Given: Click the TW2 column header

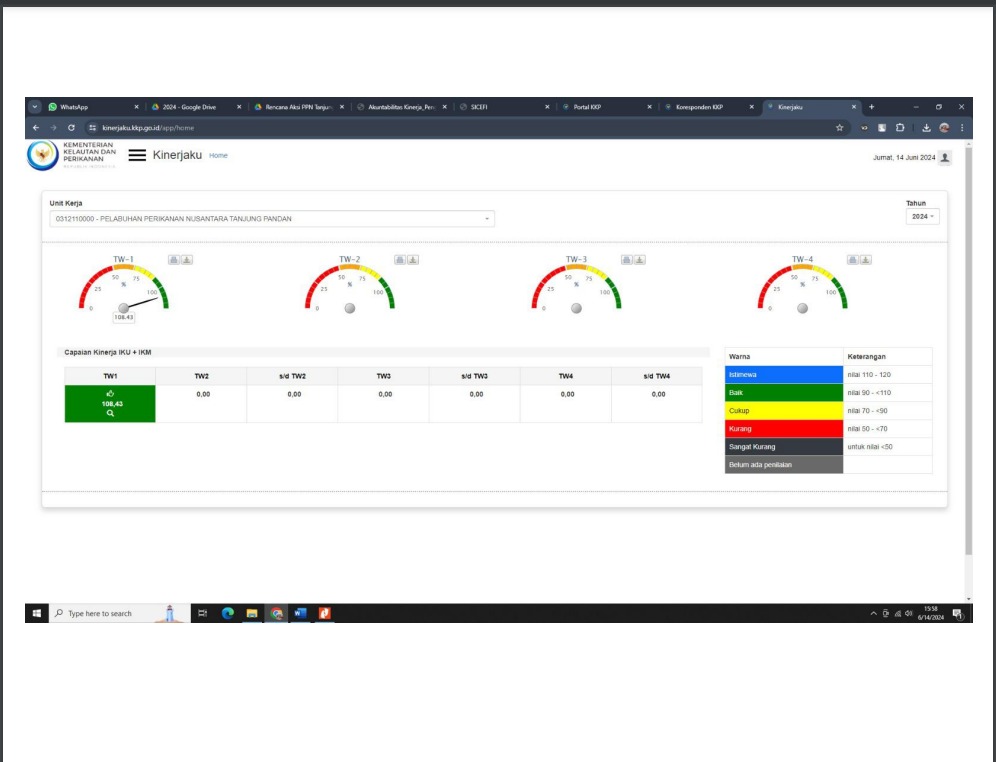Looking at the screenshot, I should pyautogui.click(x=201, y=376).
